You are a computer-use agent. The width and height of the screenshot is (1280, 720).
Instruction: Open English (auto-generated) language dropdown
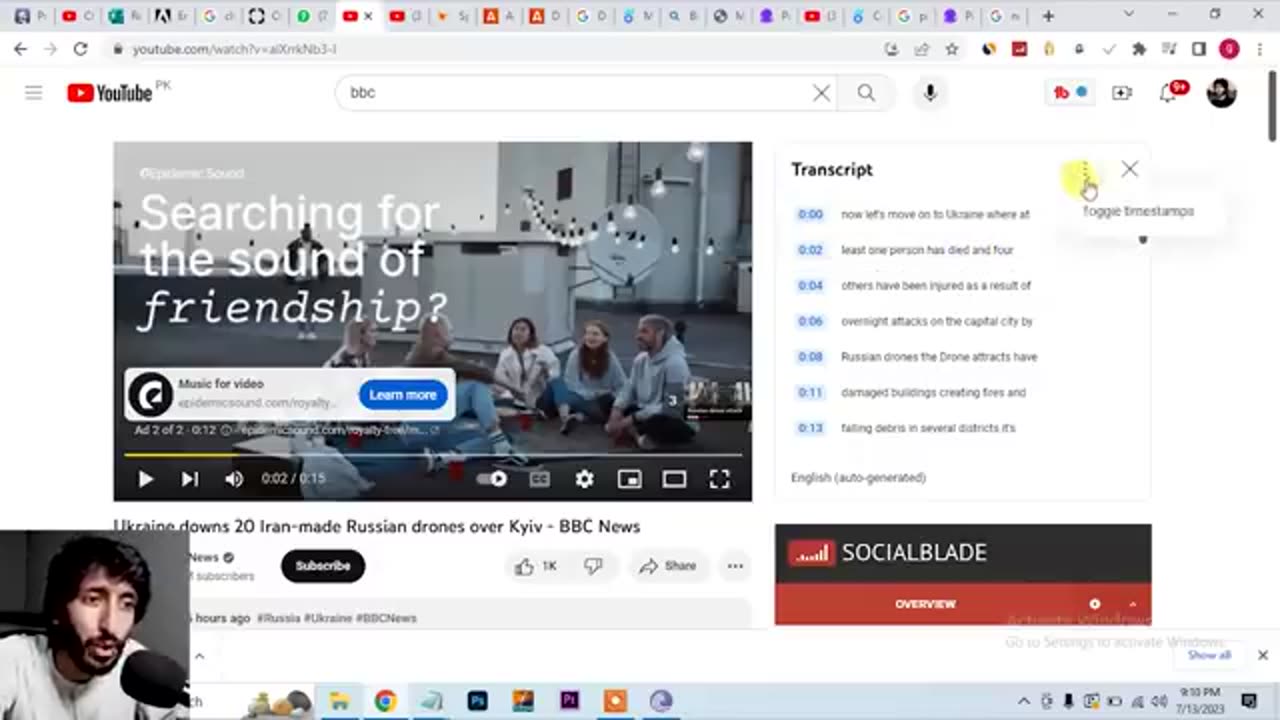859,478
